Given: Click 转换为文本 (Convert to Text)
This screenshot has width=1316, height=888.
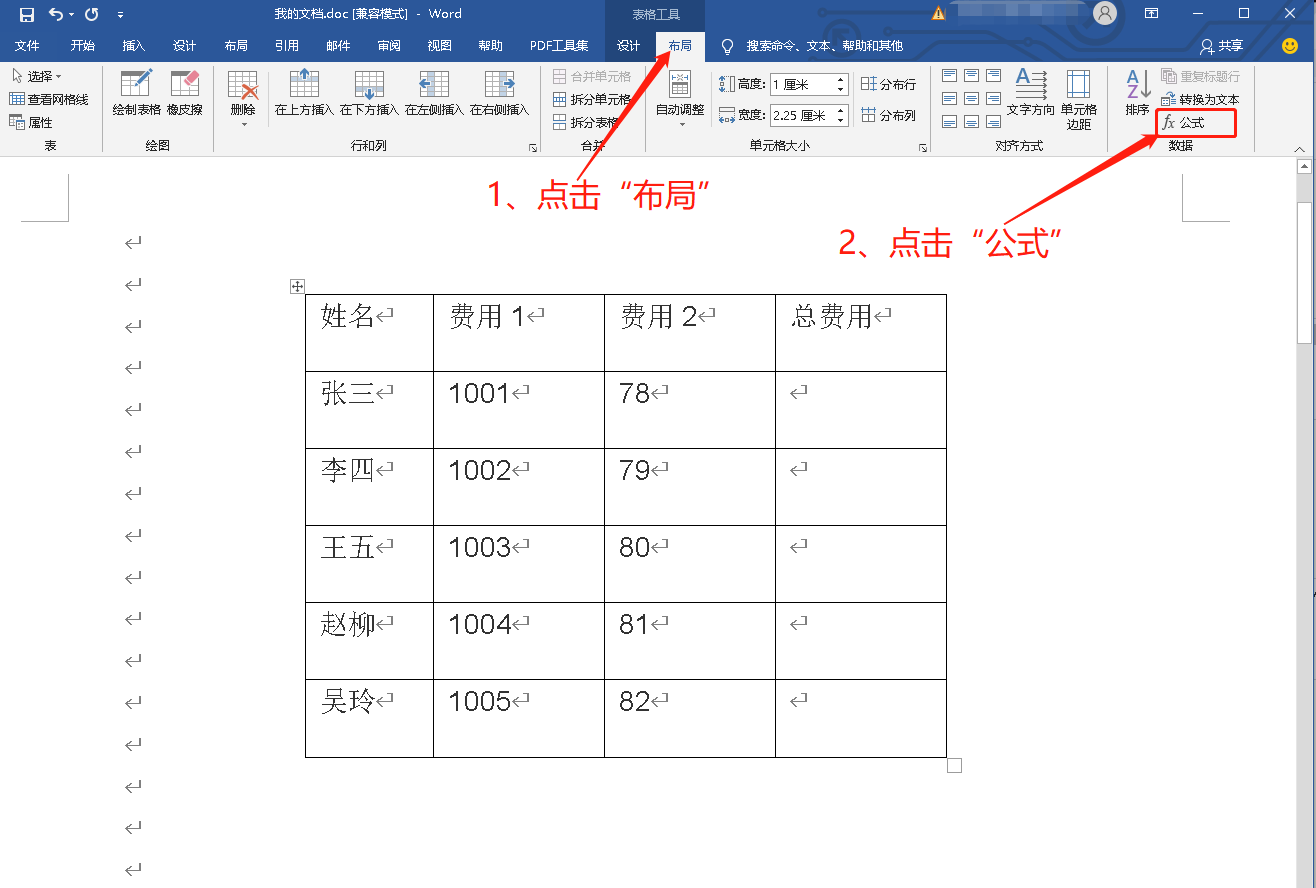Looking at the screenshot, I should click(1198, 98).
